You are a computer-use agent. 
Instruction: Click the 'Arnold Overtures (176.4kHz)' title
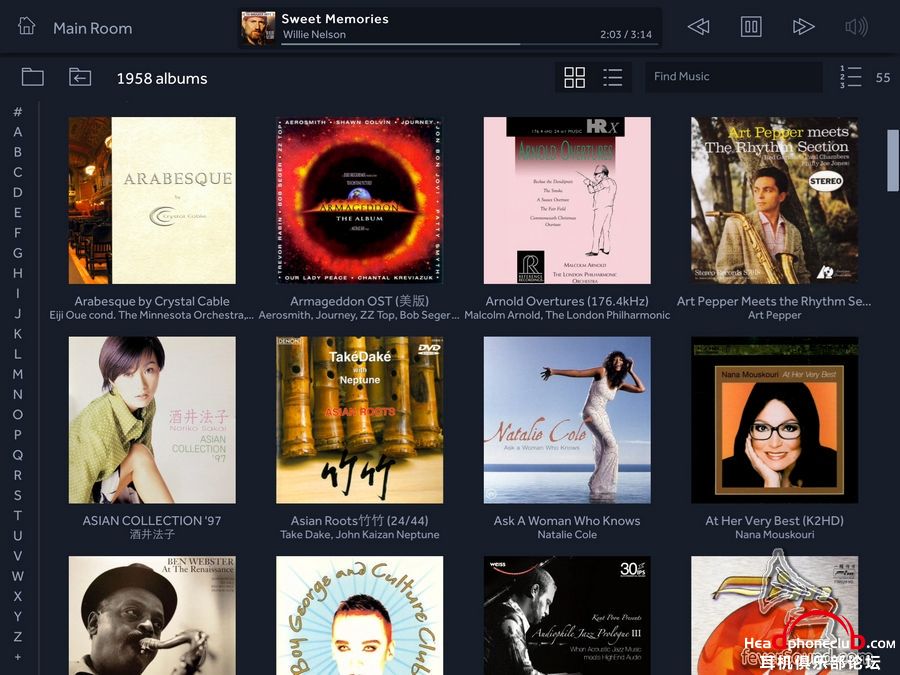(x=567, y=301)
